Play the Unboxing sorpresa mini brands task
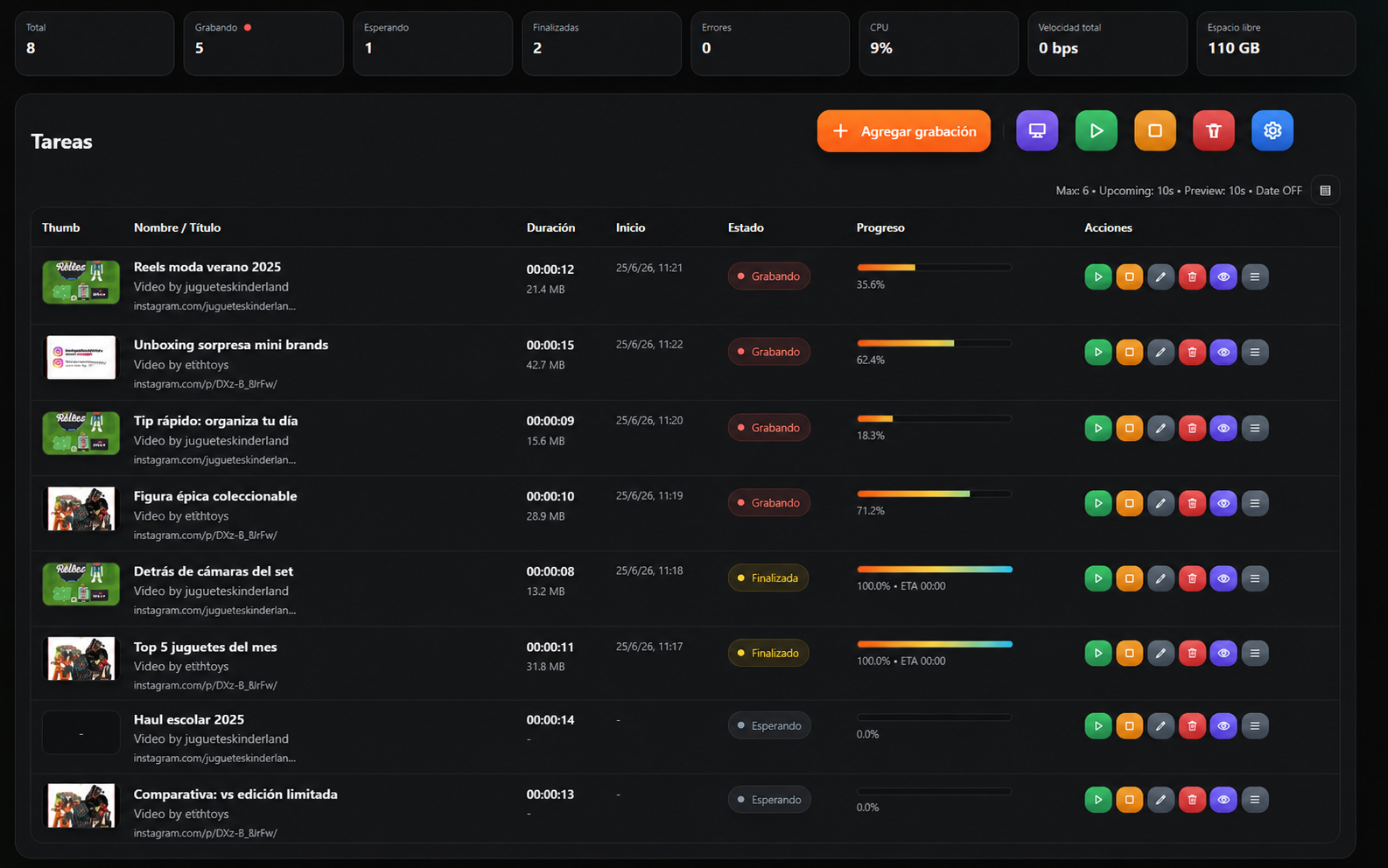This screenshot has height=868, width=1388. 1098,352
